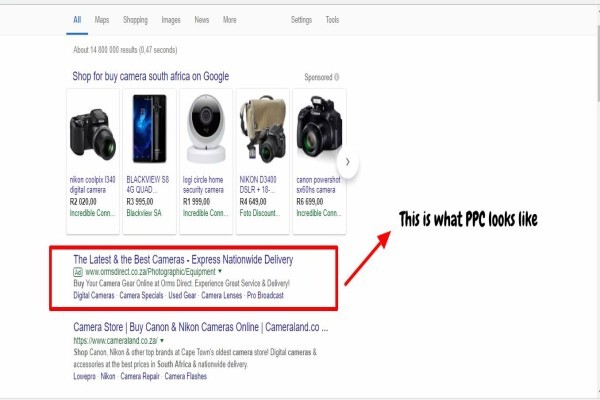
Task: Switch to the Maps tab
Action: [102, 20]
